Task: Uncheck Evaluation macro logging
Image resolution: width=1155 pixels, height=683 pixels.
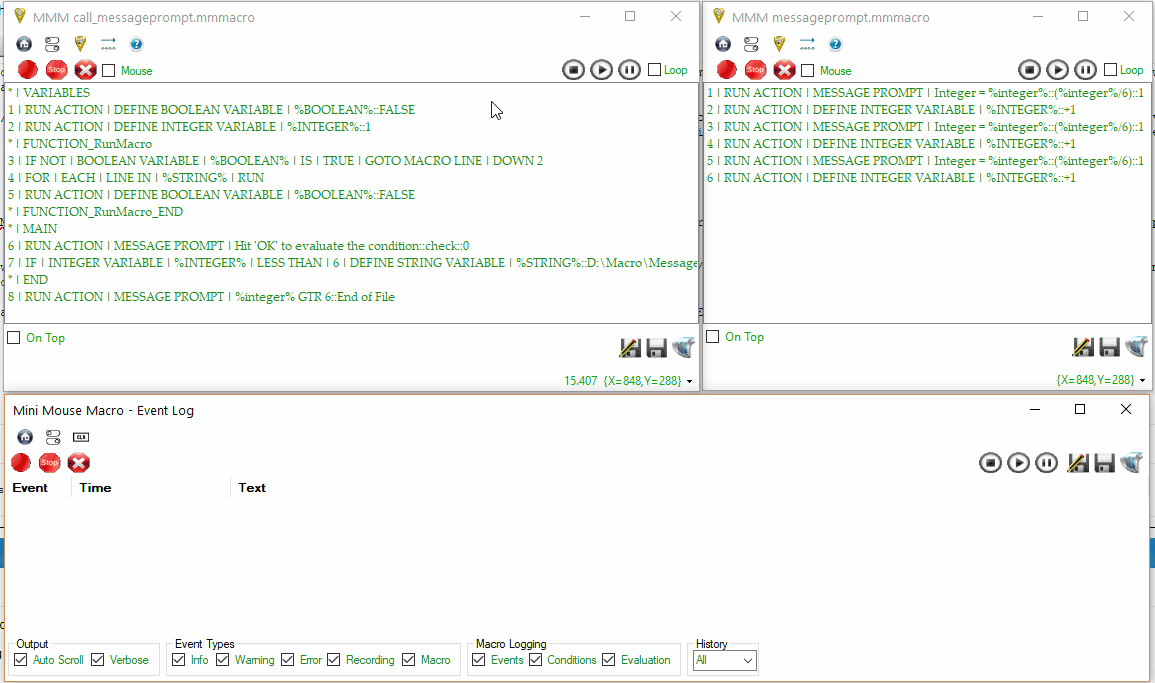Action: (x=608, y=659)
